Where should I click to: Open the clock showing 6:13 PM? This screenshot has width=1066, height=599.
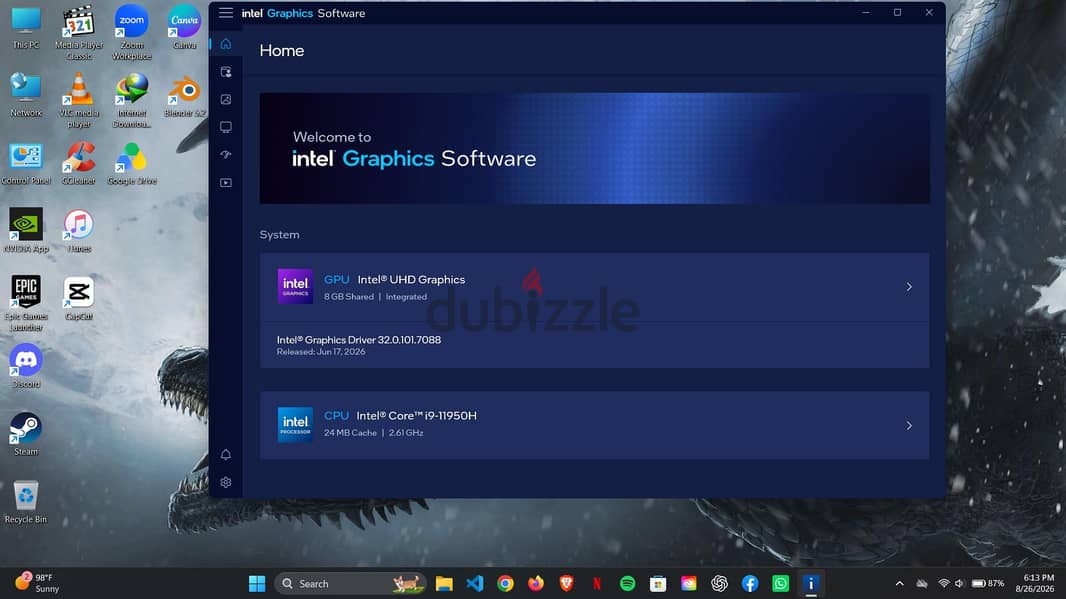click(x=1035, y=583)
